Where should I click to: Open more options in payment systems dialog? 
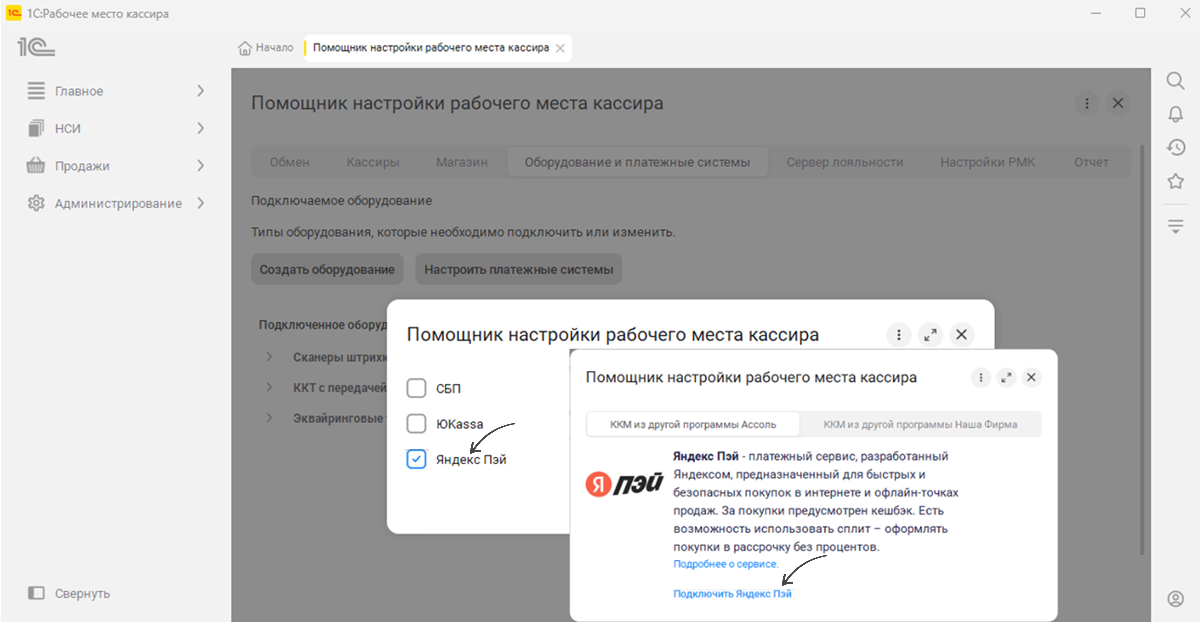click(899, 335)
